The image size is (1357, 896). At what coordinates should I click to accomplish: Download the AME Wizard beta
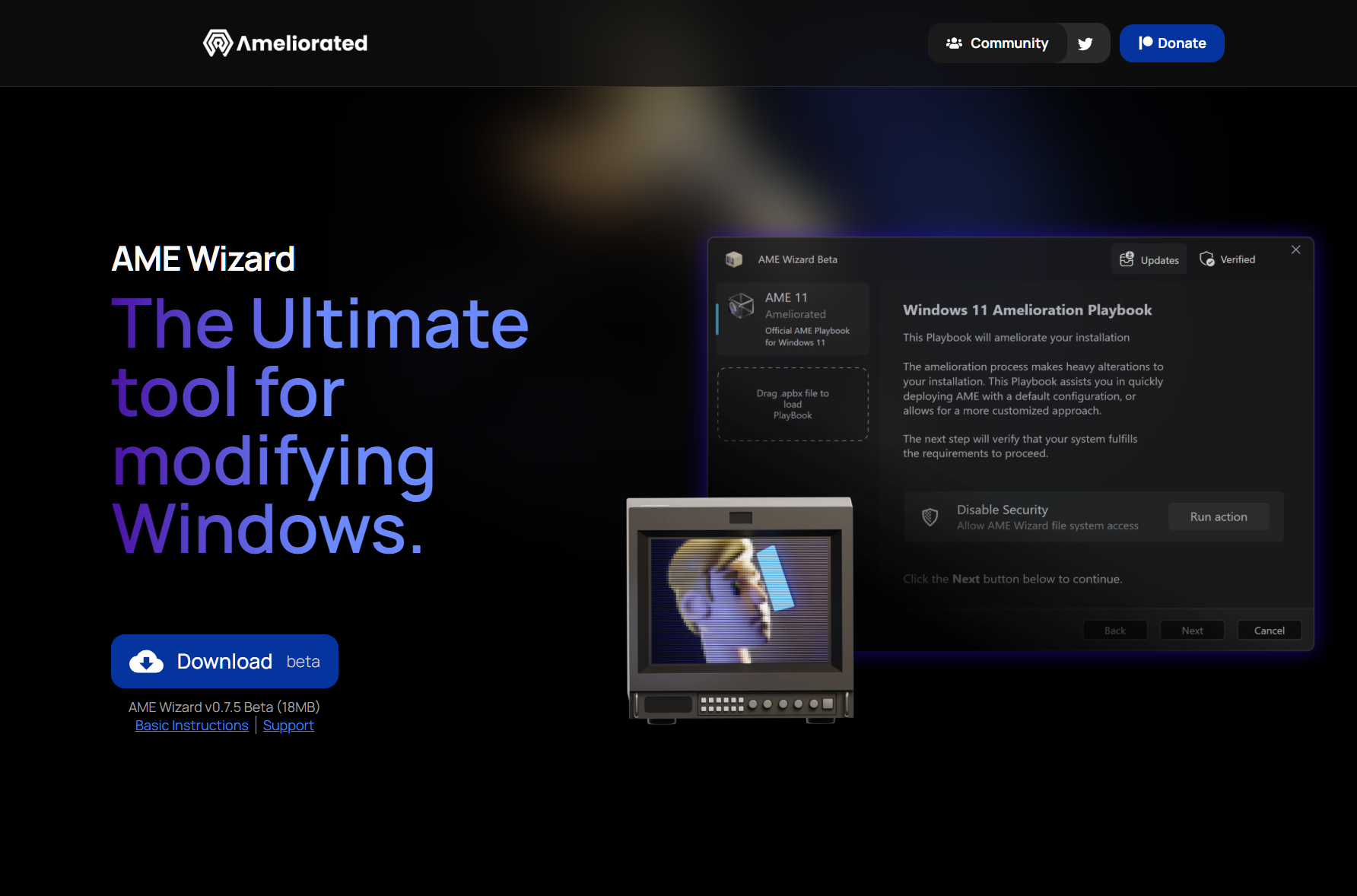[224, 662]
